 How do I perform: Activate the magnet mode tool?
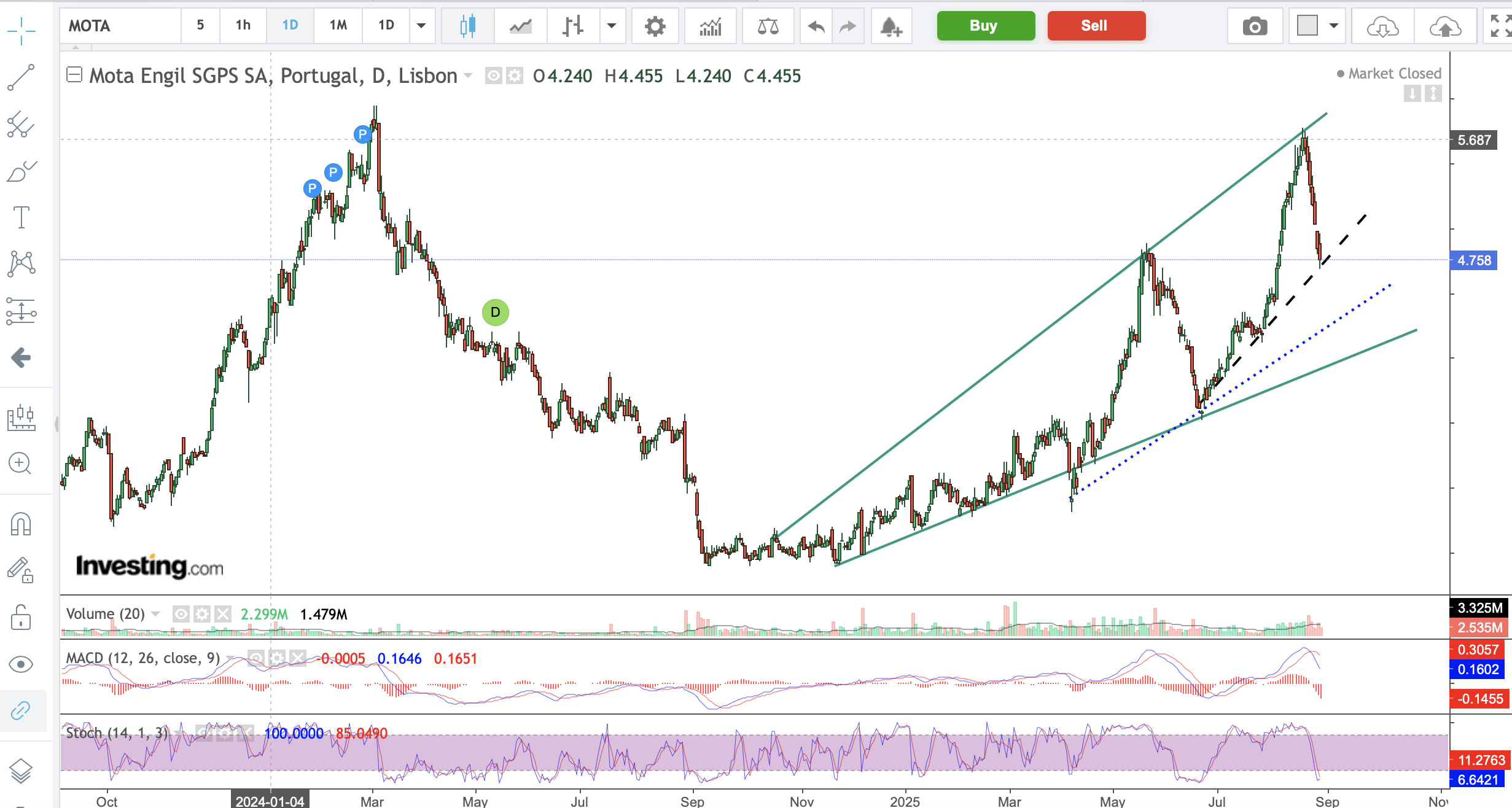[21, 524]
